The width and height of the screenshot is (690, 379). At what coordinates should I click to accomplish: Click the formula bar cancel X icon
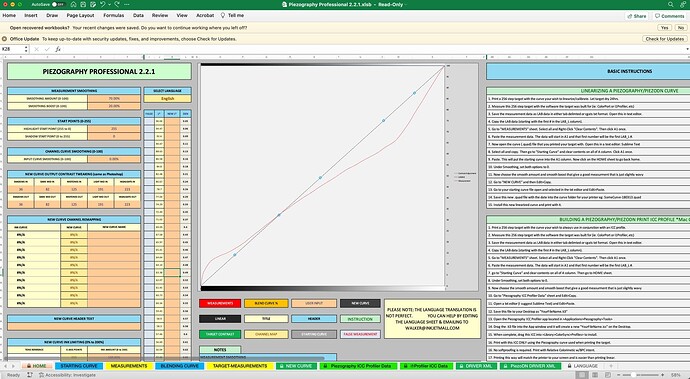pos(37,49)
